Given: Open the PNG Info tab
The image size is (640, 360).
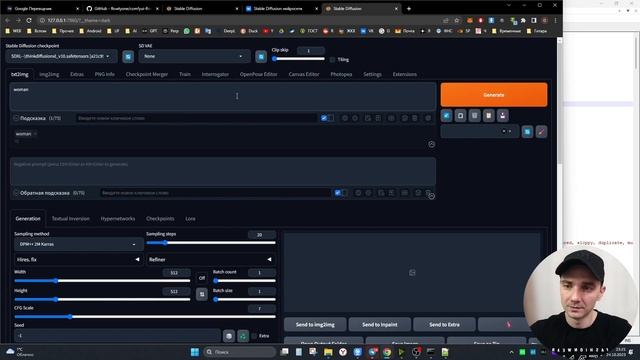Looking at the screenshot, I should (x=104, y=74).
